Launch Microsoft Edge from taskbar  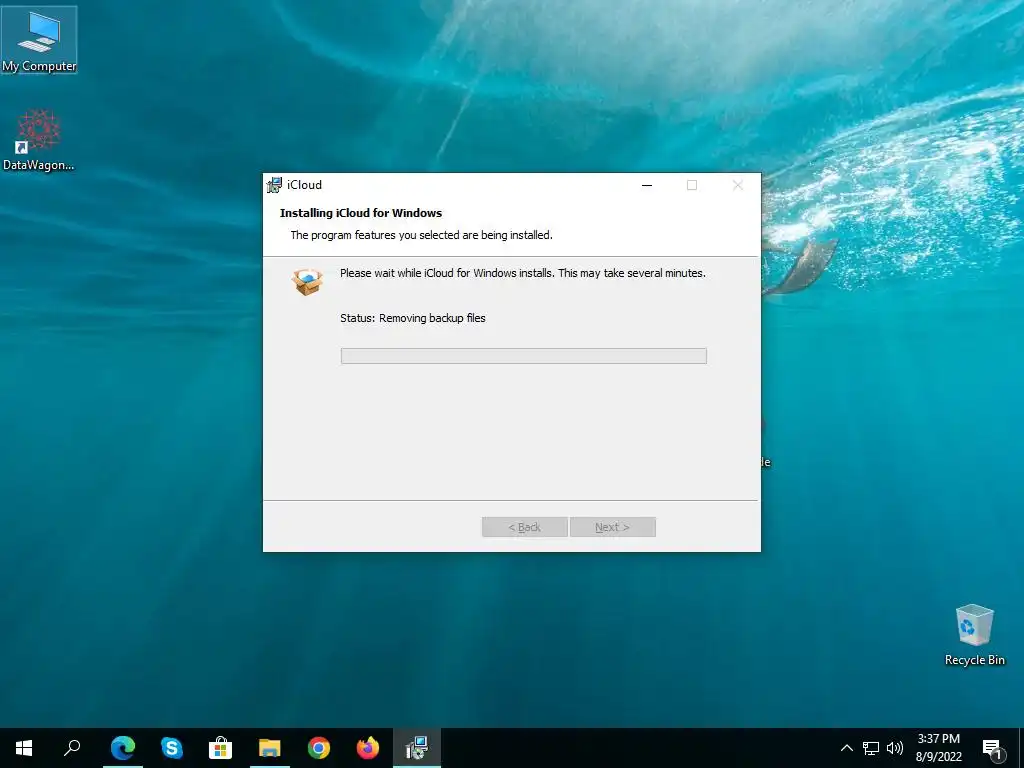click(x=123, y=748)
